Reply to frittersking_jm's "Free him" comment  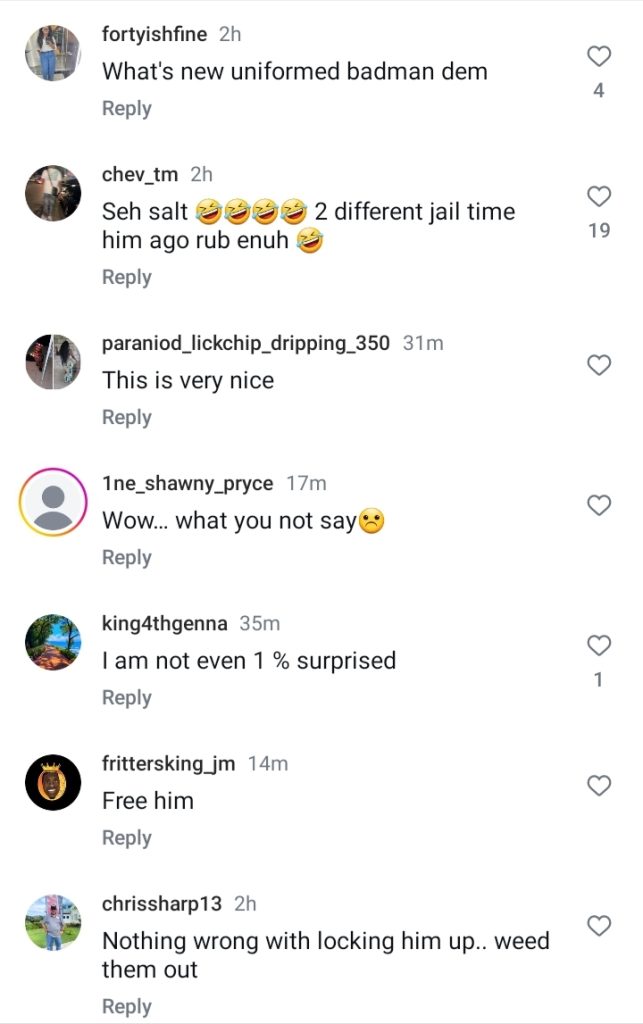click(x=126, y=837)
